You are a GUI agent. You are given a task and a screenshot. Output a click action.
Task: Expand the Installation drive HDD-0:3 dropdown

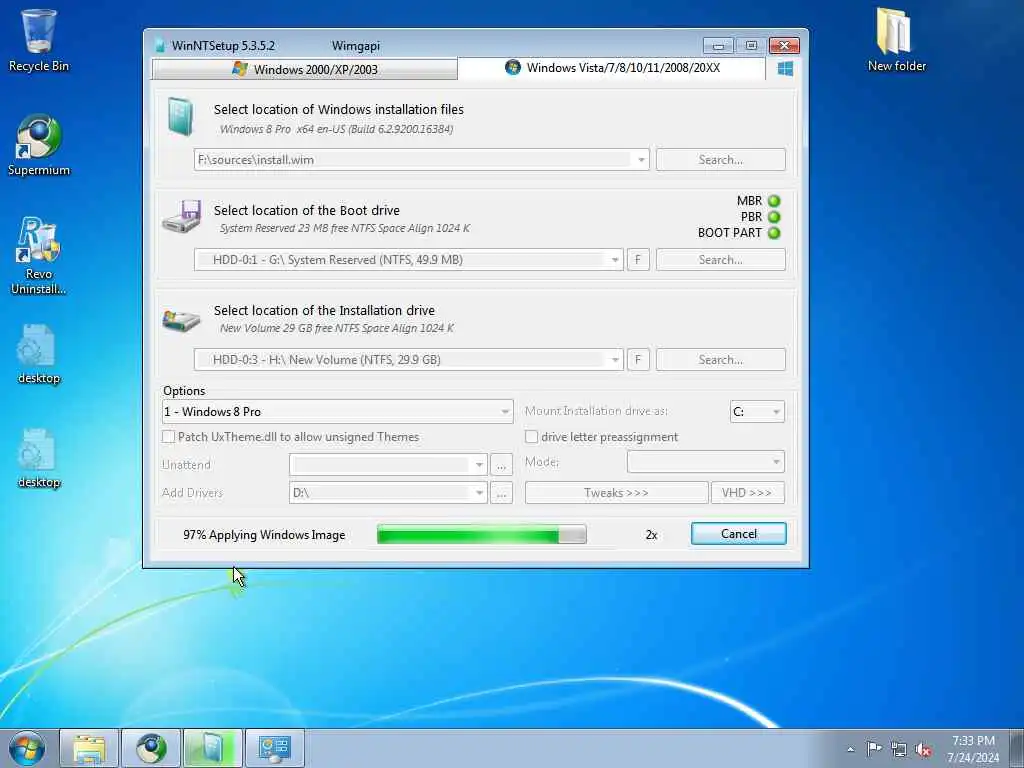click(x=615, y=360)
